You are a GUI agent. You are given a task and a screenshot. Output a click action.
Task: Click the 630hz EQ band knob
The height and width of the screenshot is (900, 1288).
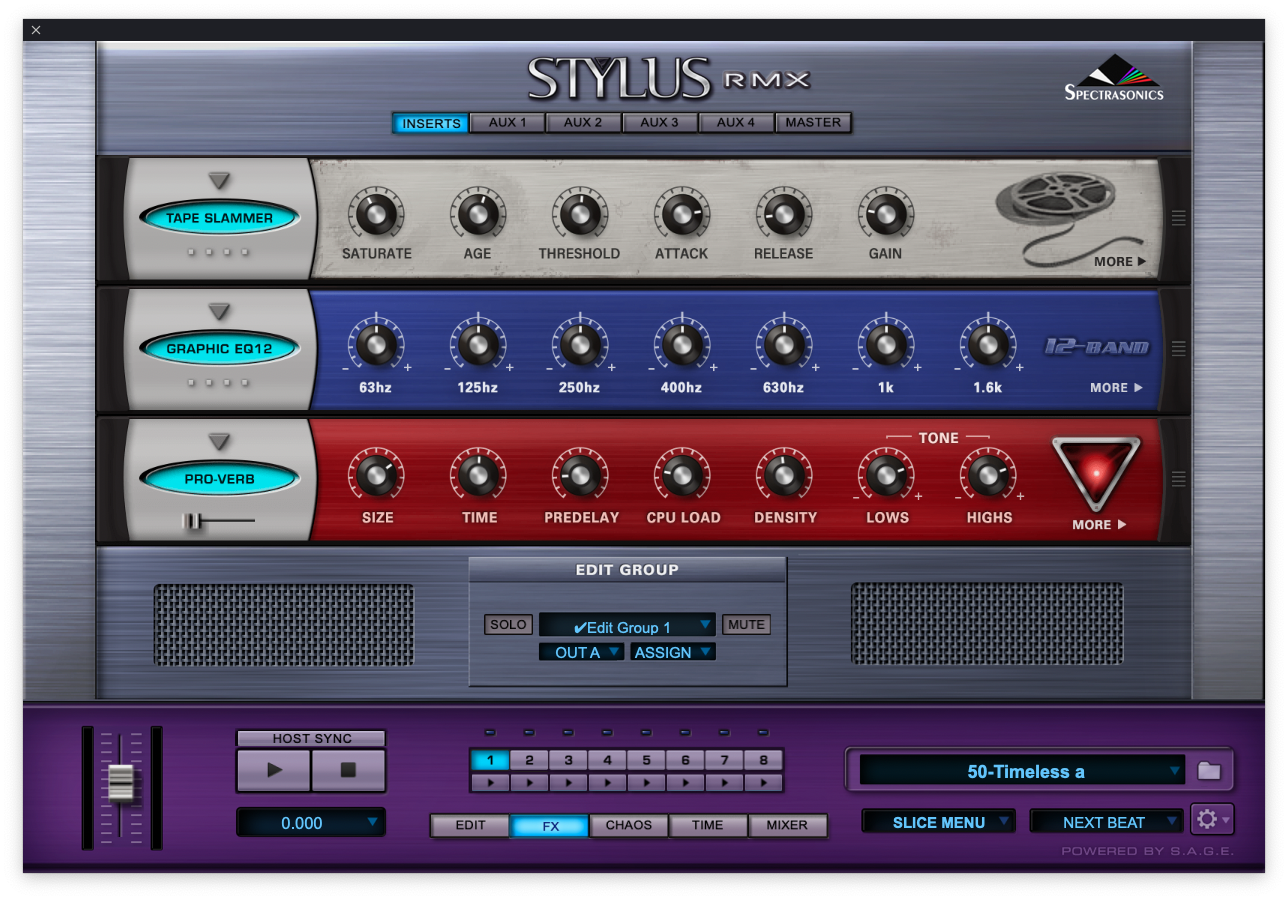784,345
